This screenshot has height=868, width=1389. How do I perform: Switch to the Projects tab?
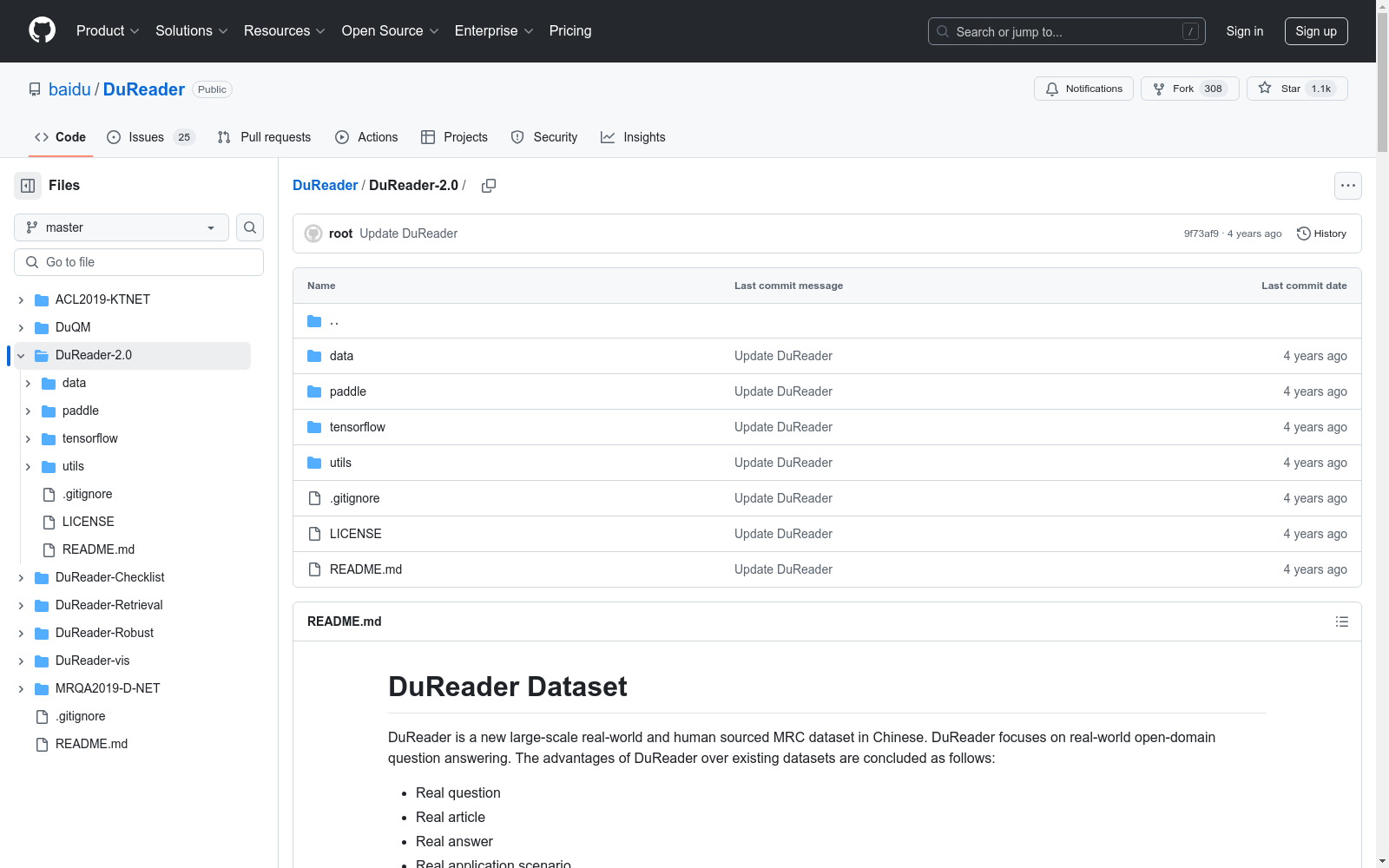[x=454, y=137]
